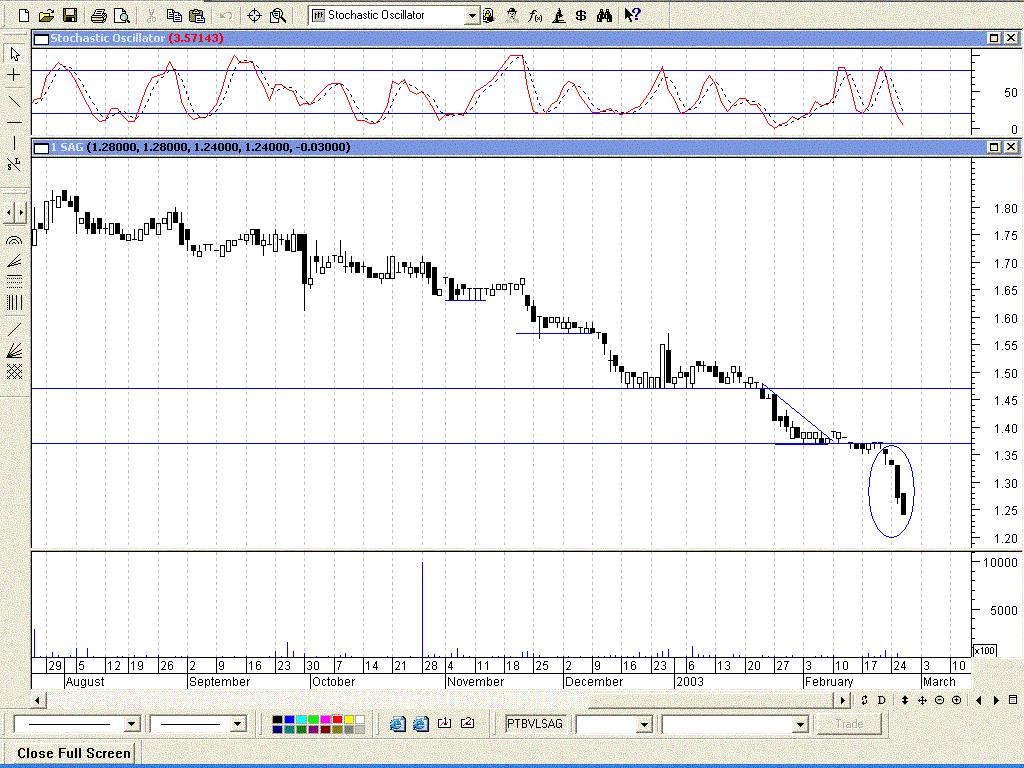
Task: Pick the yellow color swatch
Action: point(349,719)
